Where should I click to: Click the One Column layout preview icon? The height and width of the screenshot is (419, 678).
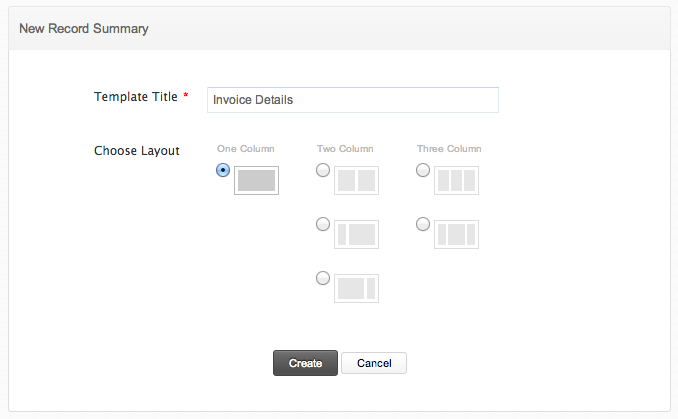tap(256, 181)
